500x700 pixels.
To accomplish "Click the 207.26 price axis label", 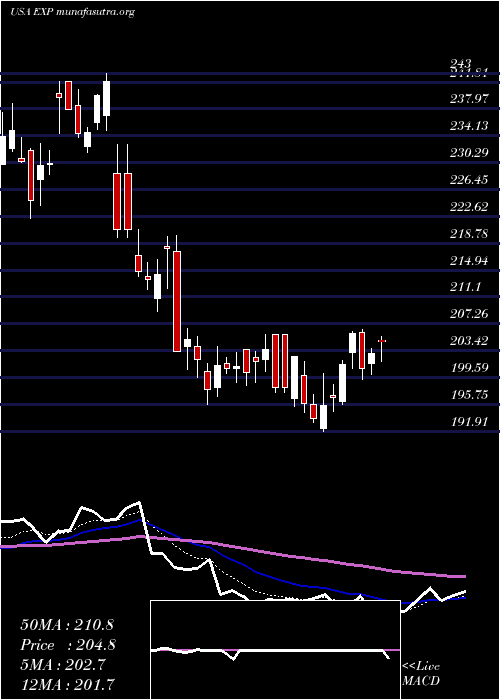I will click(469, 314).
